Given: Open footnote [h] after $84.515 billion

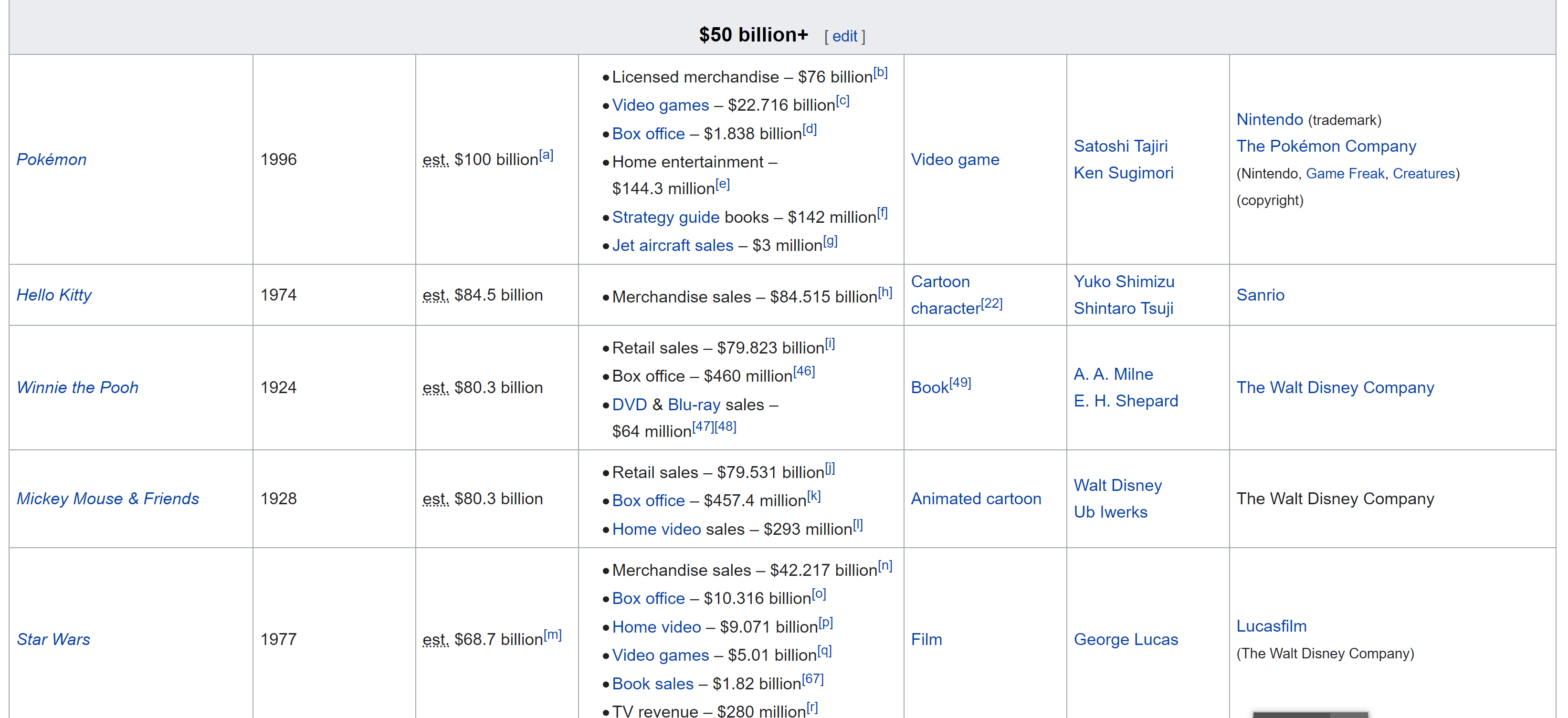Looking at the screenshot, I should pyautogui.click(x=885, y=292).
